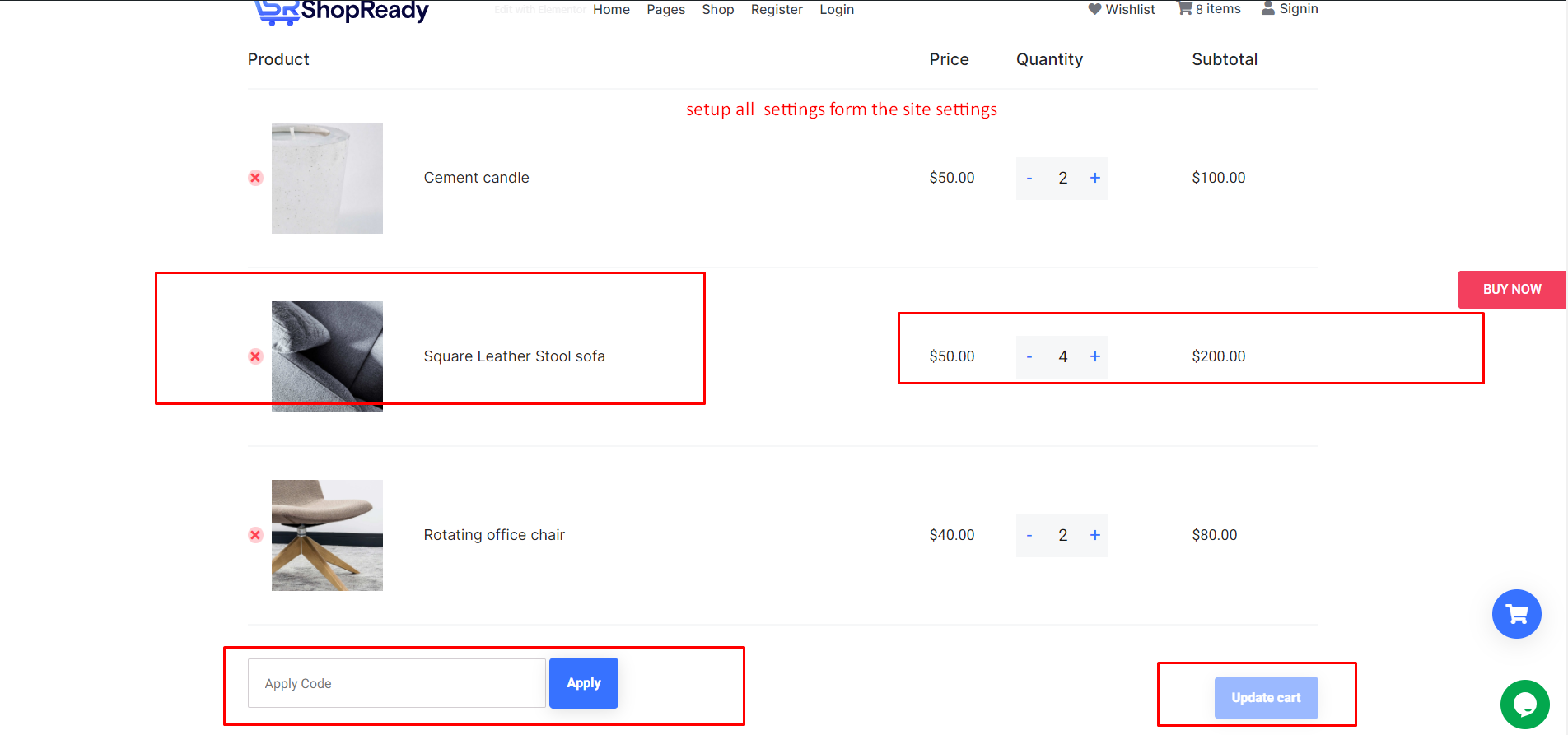
Task: Open the green chat bubble widget
Action: [x=1524, y=705]
